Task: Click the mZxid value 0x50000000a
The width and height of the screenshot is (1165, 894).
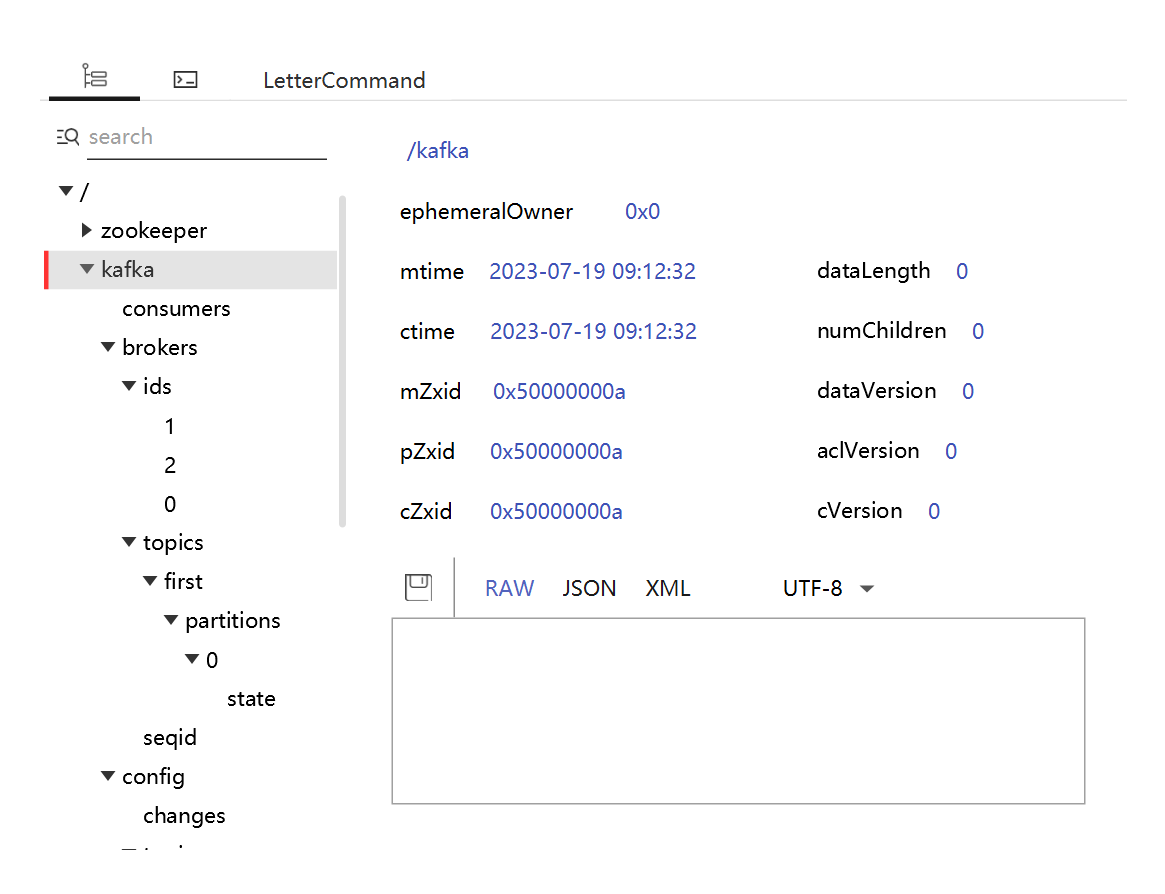Action: tap(559, 392)
